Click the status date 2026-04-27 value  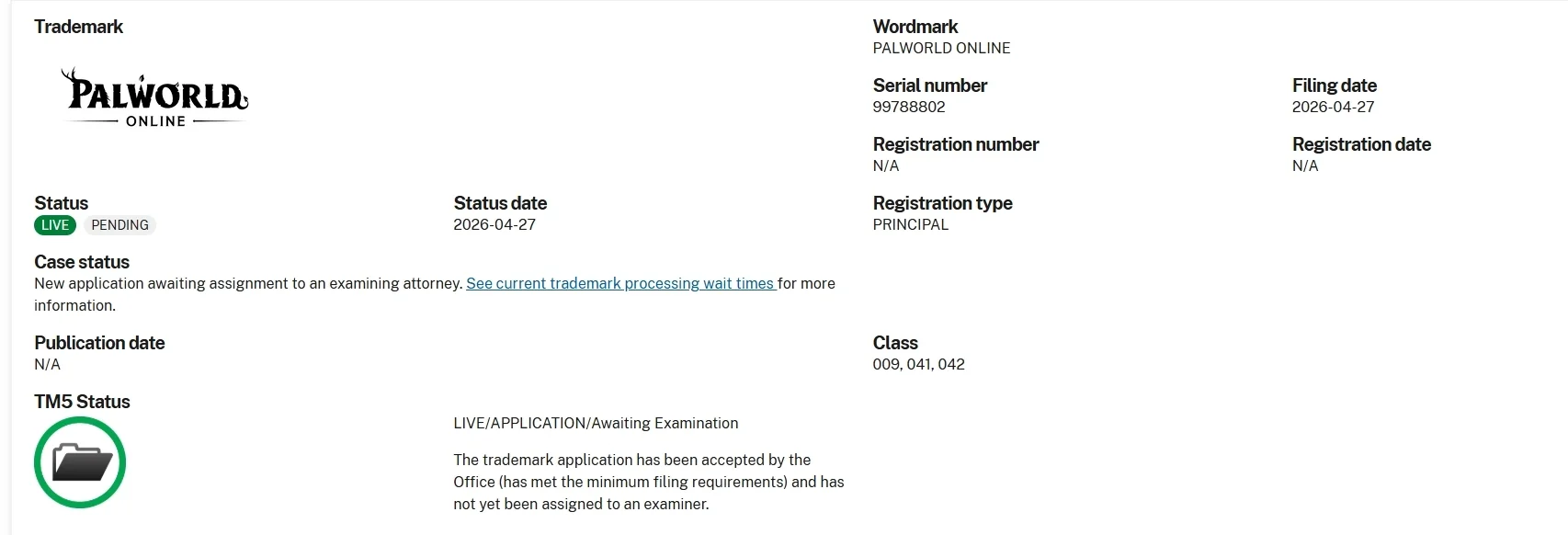494,224
